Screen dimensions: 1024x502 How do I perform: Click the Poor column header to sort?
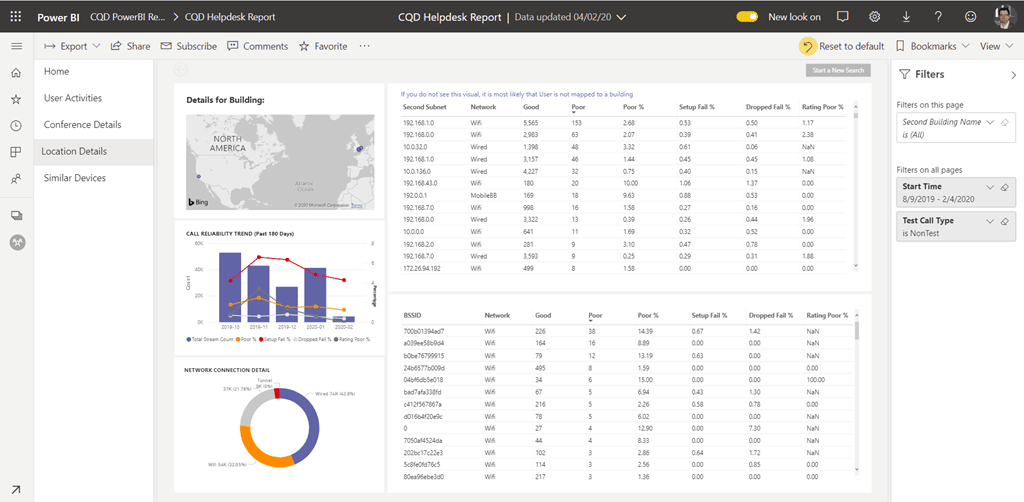[580, 107]
